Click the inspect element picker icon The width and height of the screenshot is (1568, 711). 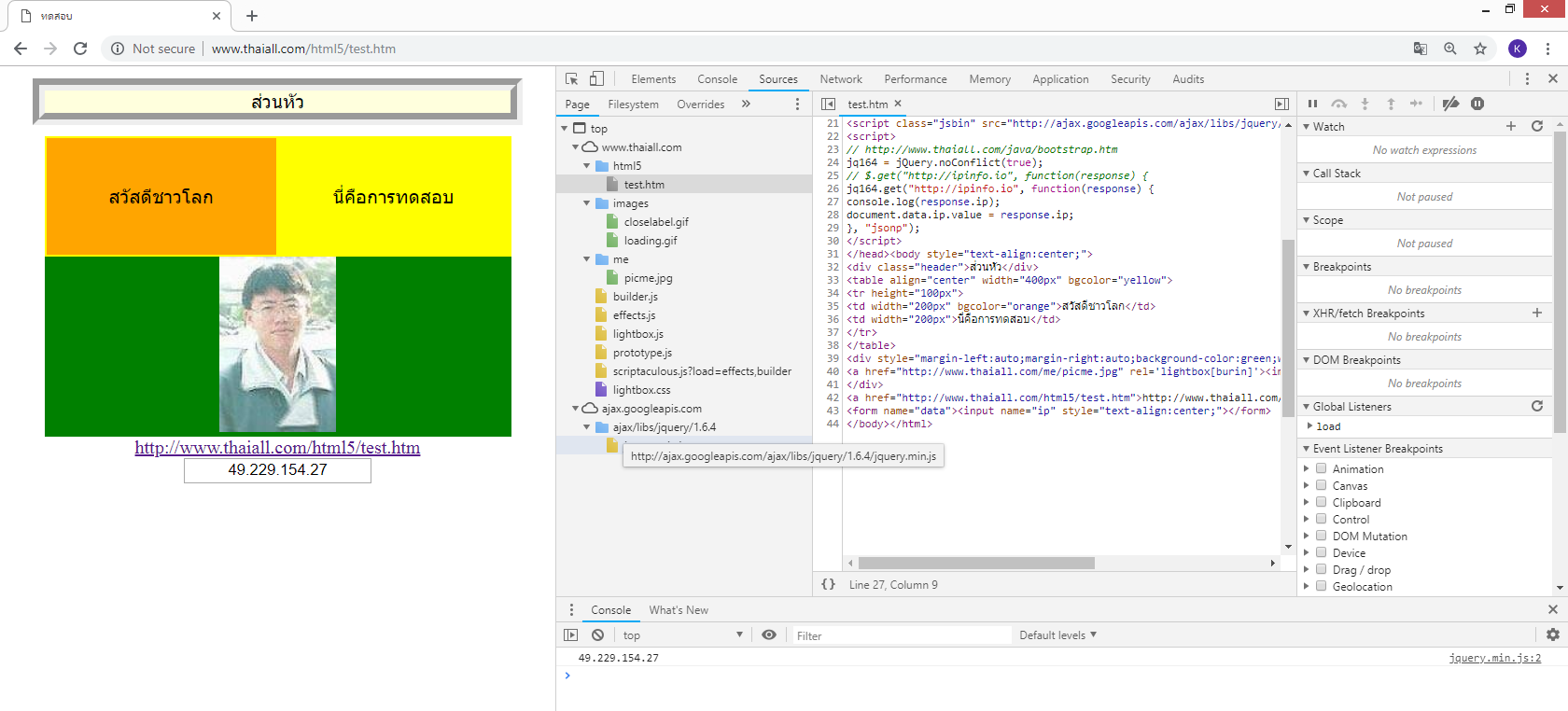tap(571, 79)
